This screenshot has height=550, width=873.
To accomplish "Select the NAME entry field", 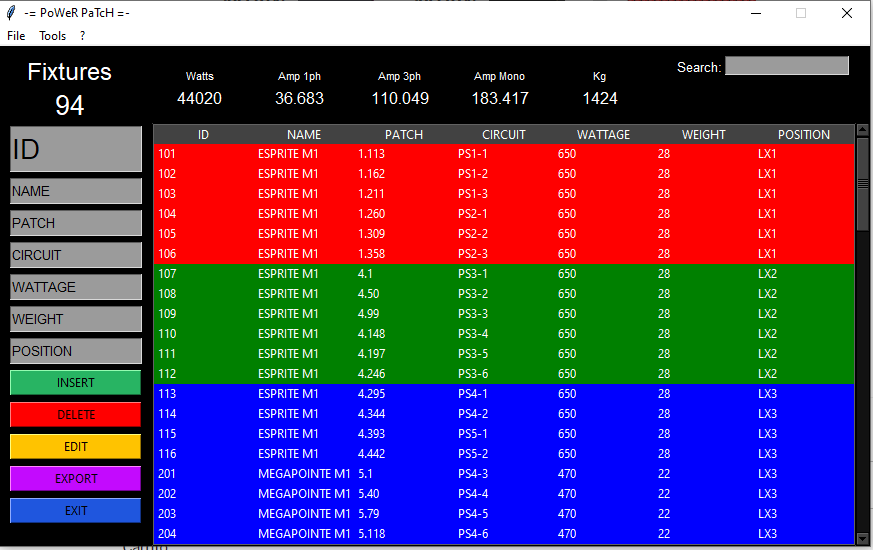I will click(76, 191).
